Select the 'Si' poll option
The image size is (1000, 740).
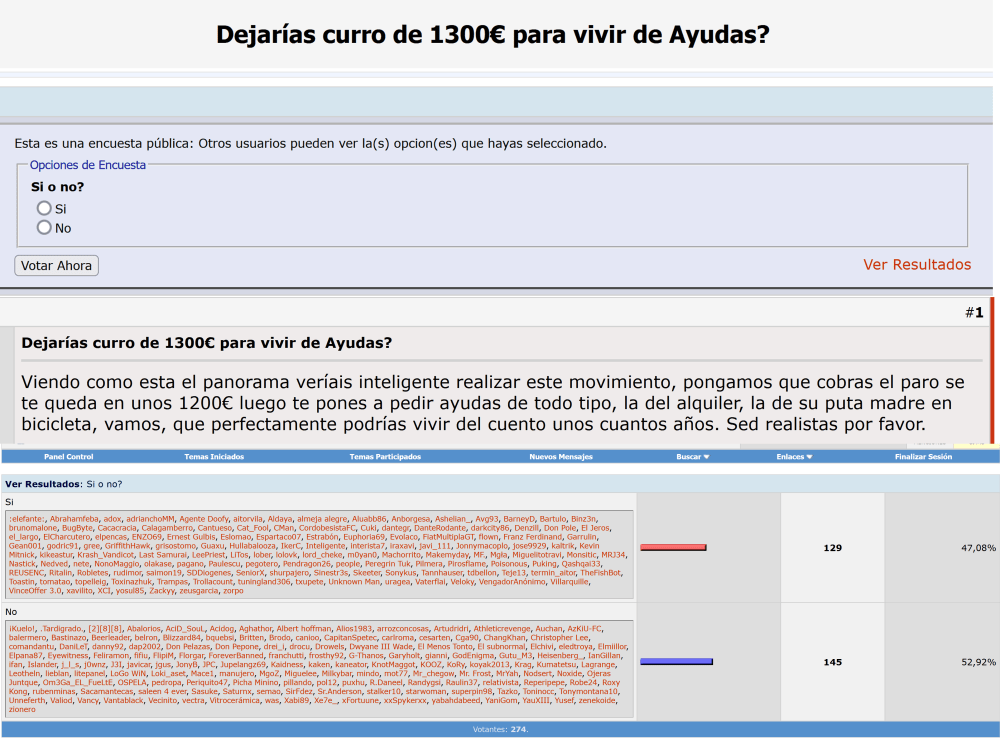coord(44,209)
